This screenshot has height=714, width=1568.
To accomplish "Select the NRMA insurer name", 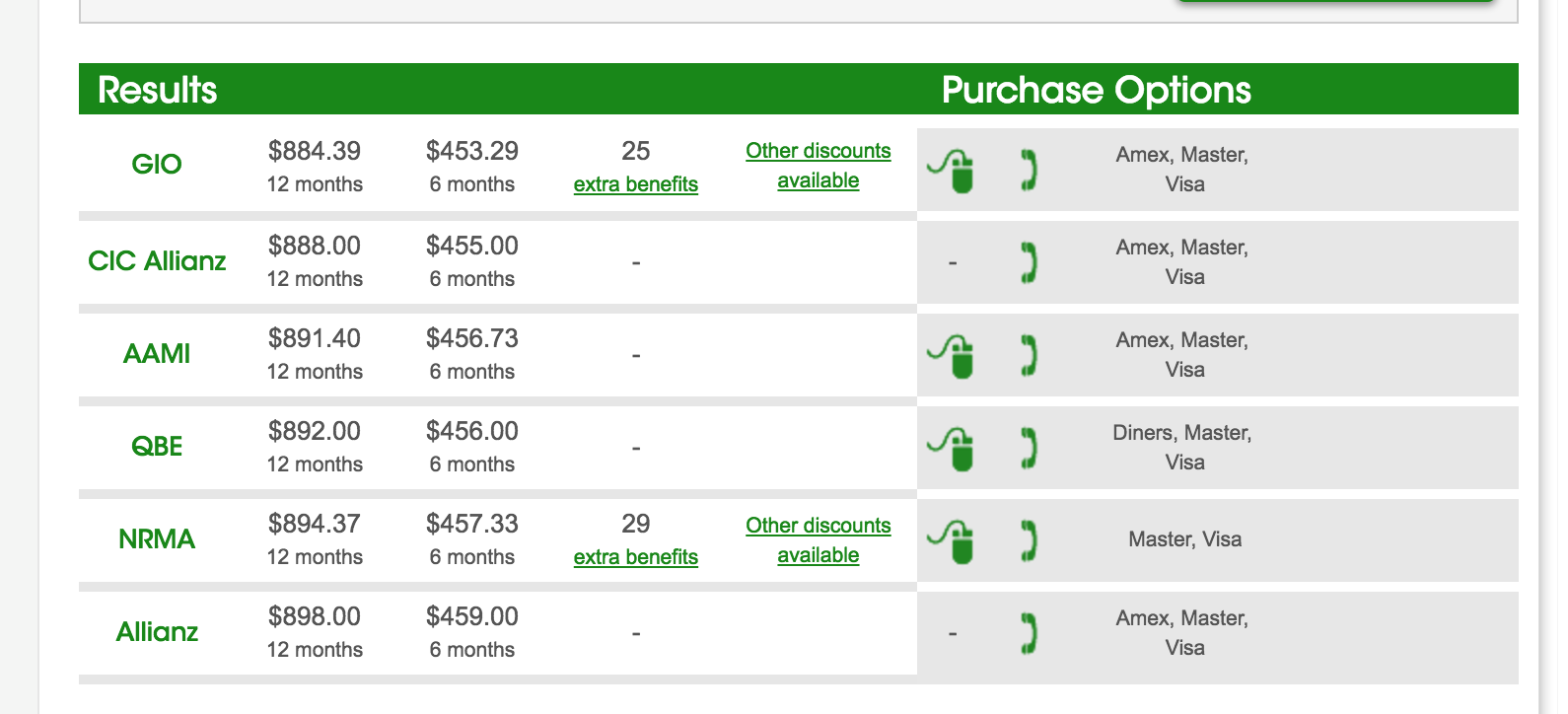I will (x=157, y=538).
